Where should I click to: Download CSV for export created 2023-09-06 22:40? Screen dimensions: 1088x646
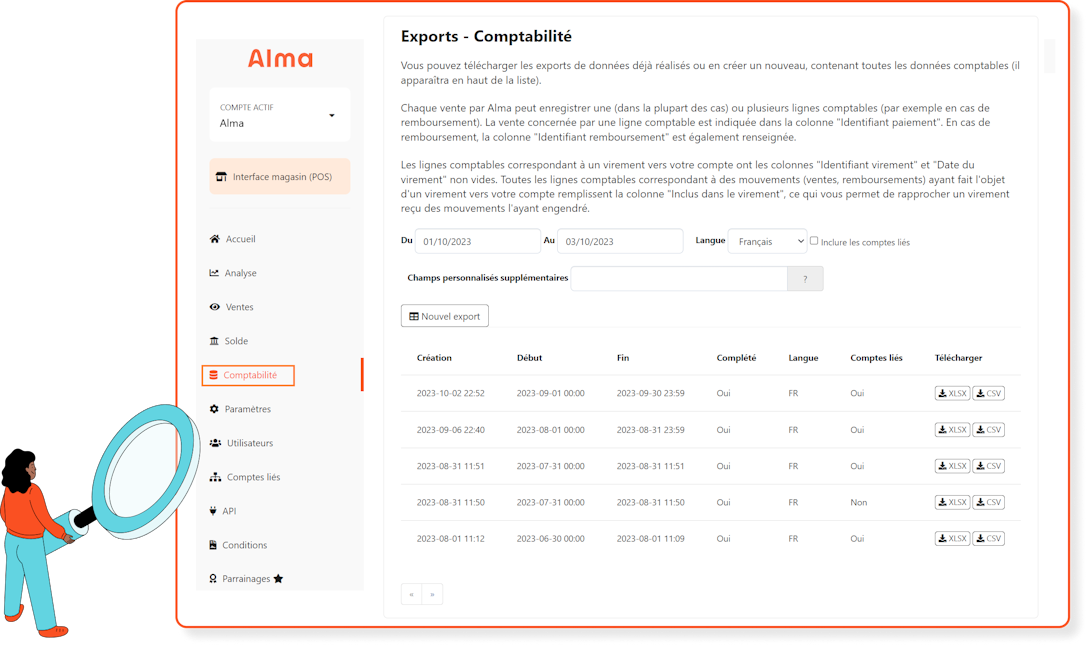click(989, 430)
